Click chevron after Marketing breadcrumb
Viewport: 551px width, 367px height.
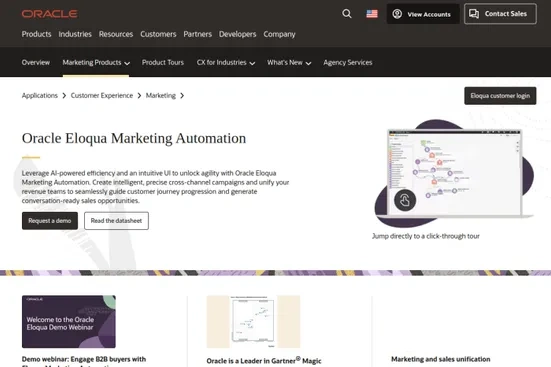[x=182, y=96]
